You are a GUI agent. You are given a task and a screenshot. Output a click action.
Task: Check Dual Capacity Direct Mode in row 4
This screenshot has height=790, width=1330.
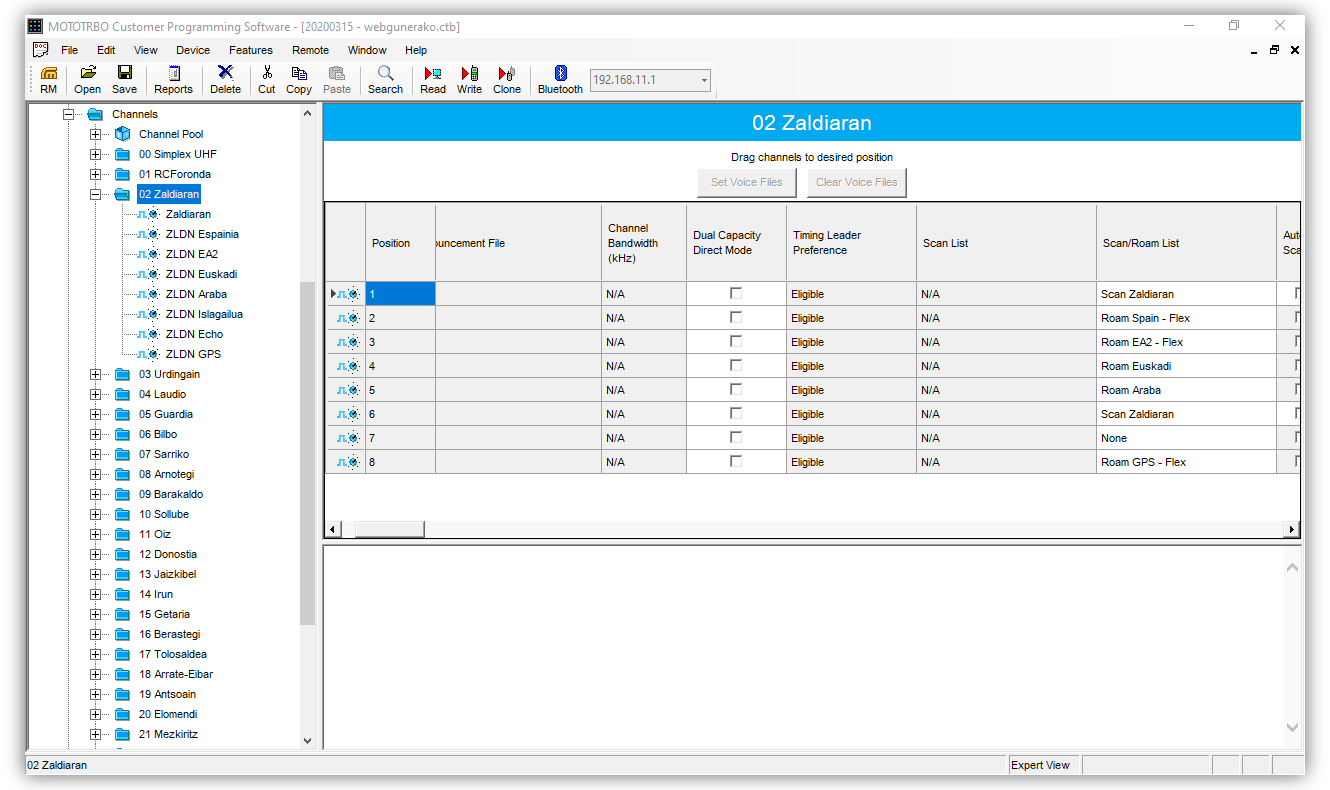(736, 366)
